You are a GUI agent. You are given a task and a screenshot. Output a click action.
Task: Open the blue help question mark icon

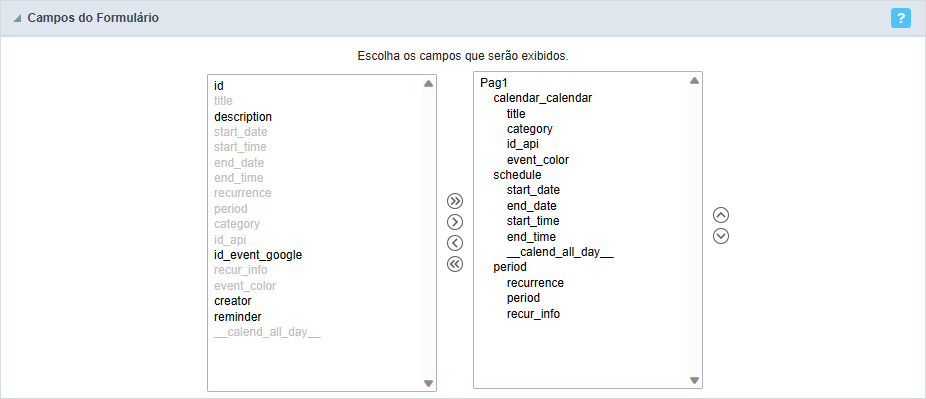tap(901, 18)
